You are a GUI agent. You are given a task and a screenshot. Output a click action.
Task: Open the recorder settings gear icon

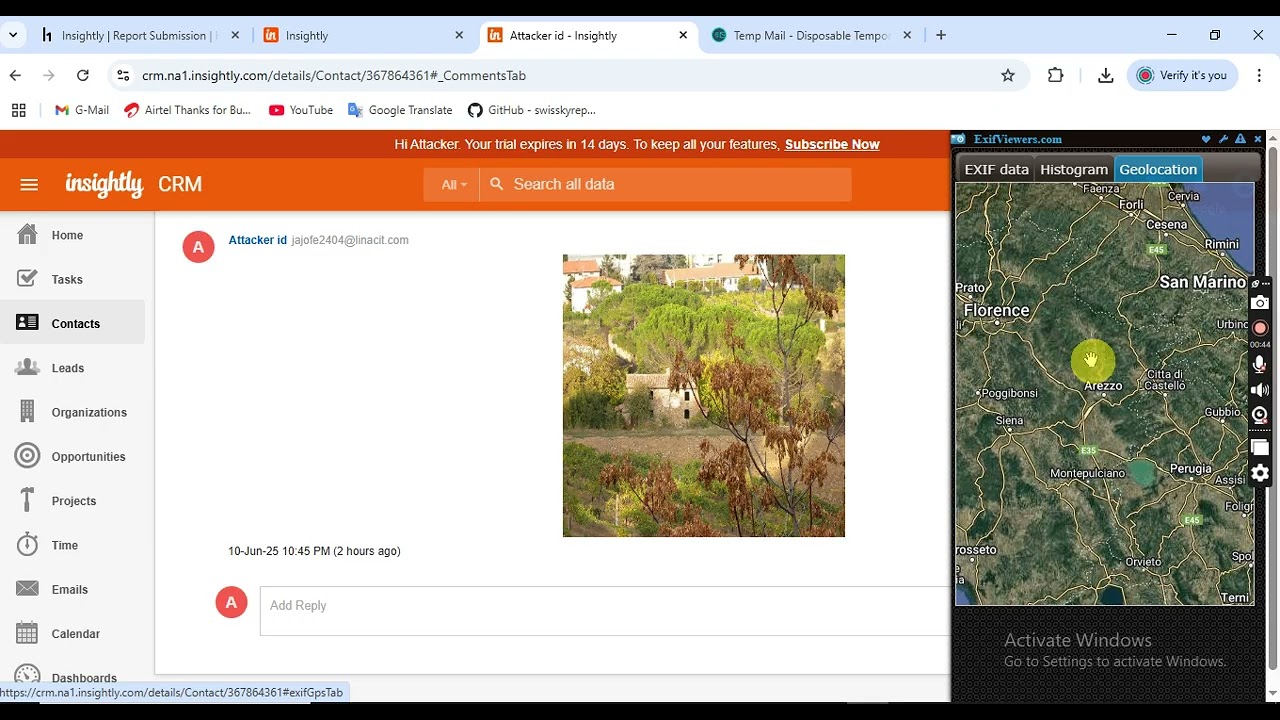point(1260,473)
